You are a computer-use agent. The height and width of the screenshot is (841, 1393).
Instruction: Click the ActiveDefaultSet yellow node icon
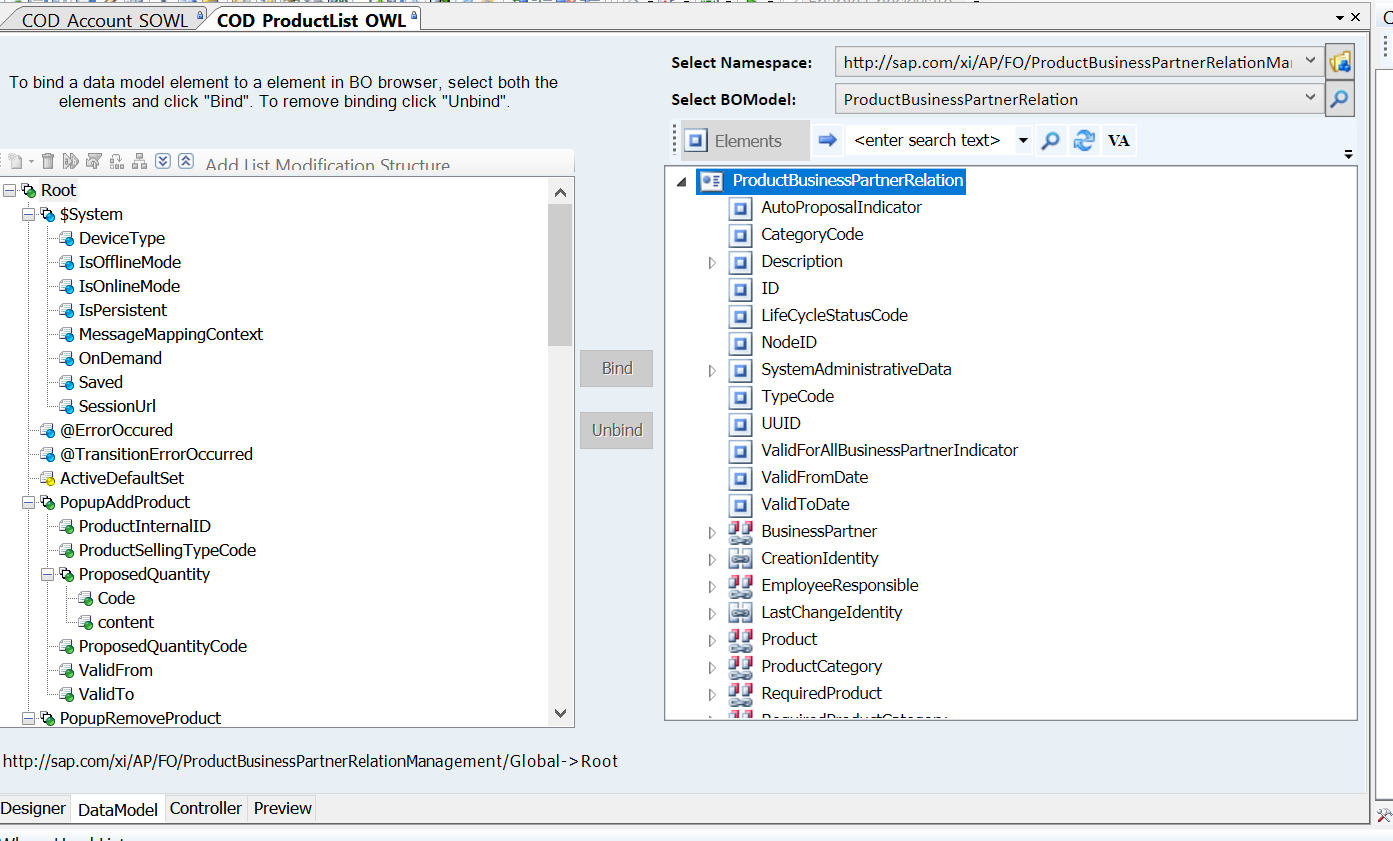[x=47, y=478]
